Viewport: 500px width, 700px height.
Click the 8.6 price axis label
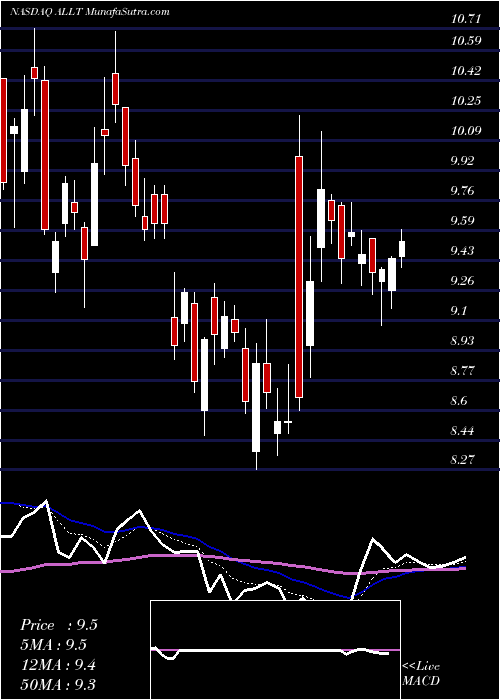coord(460,401)
